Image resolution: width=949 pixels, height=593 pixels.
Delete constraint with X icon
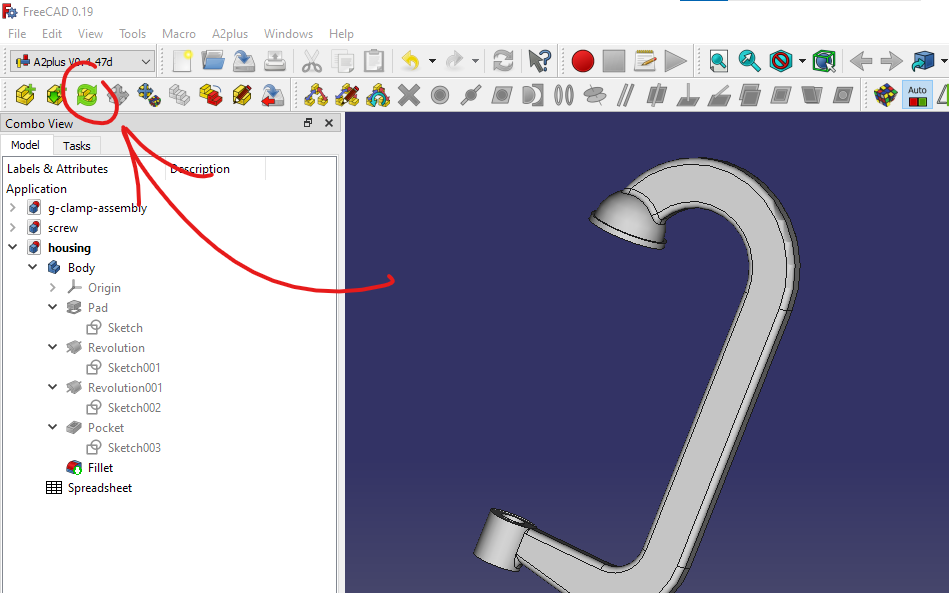409,95
